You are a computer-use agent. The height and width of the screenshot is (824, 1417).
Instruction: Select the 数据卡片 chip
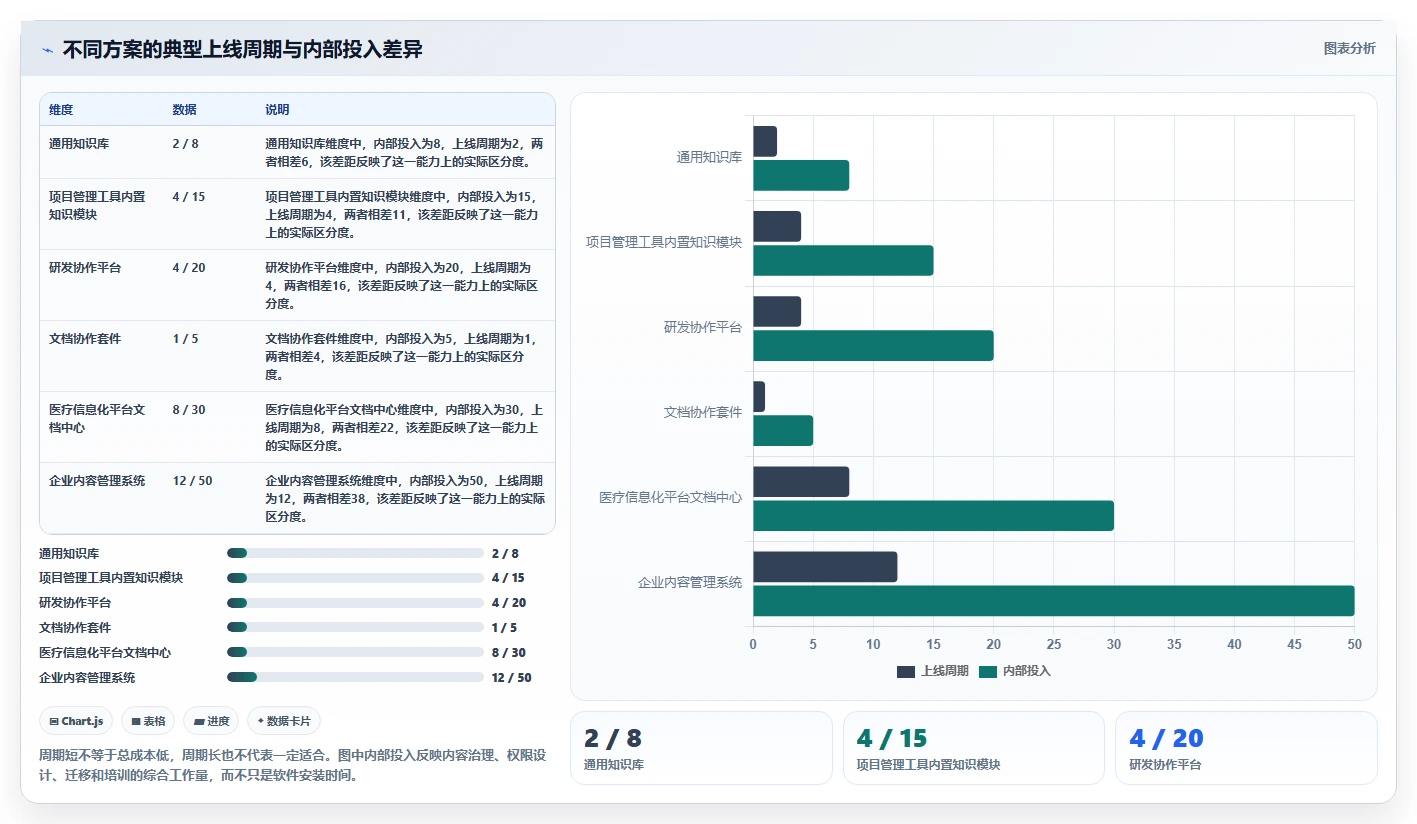tap(284, 721)
